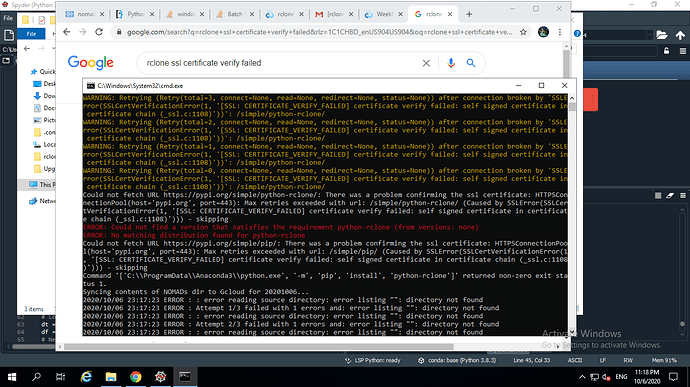The height and width of the screenshot is (387, 690).
Task: Click the horizontal scrollbar below the cmd window
Action: (259, 346)
